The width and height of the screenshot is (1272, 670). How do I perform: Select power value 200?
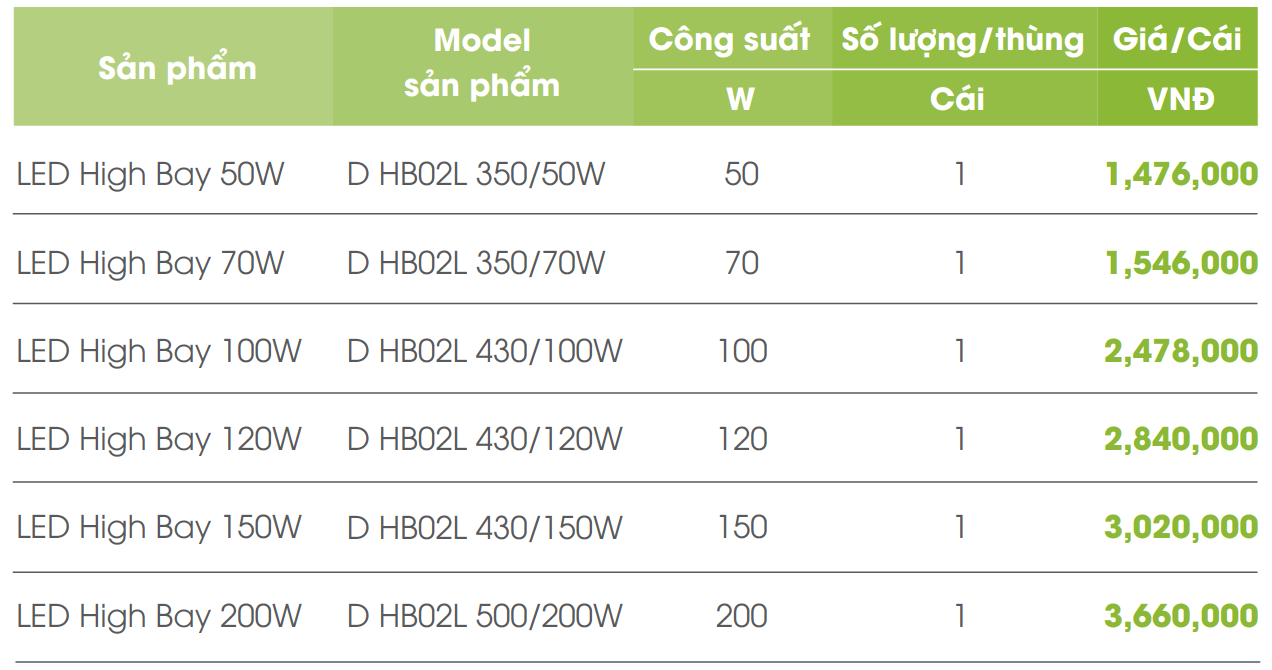[742, 615]
